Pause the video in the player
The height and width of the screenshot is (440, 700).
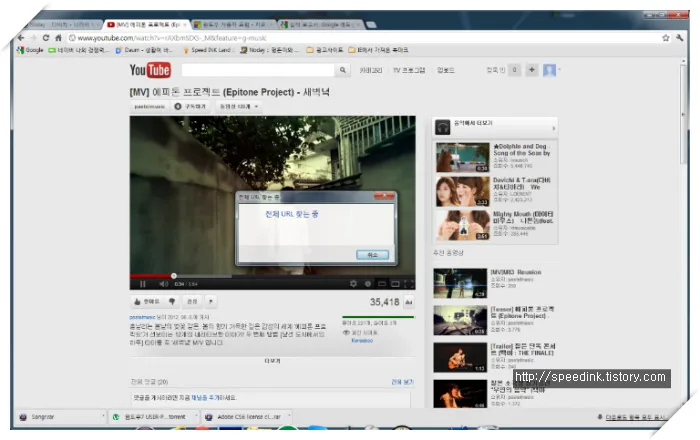143,284
